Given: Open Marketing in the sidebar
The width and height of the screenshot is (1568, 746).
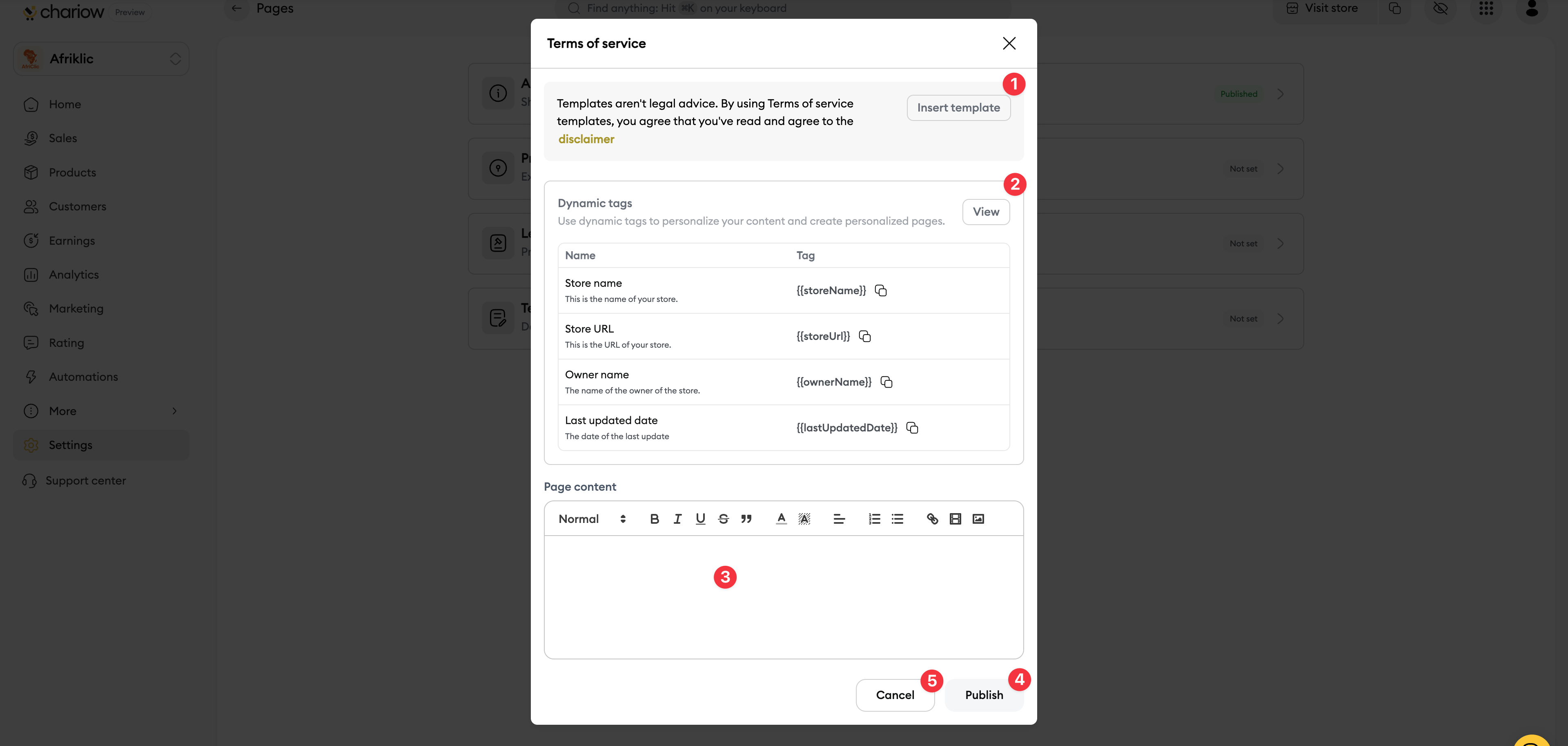Looking at the screenshot, I should [x=101, y=309].
